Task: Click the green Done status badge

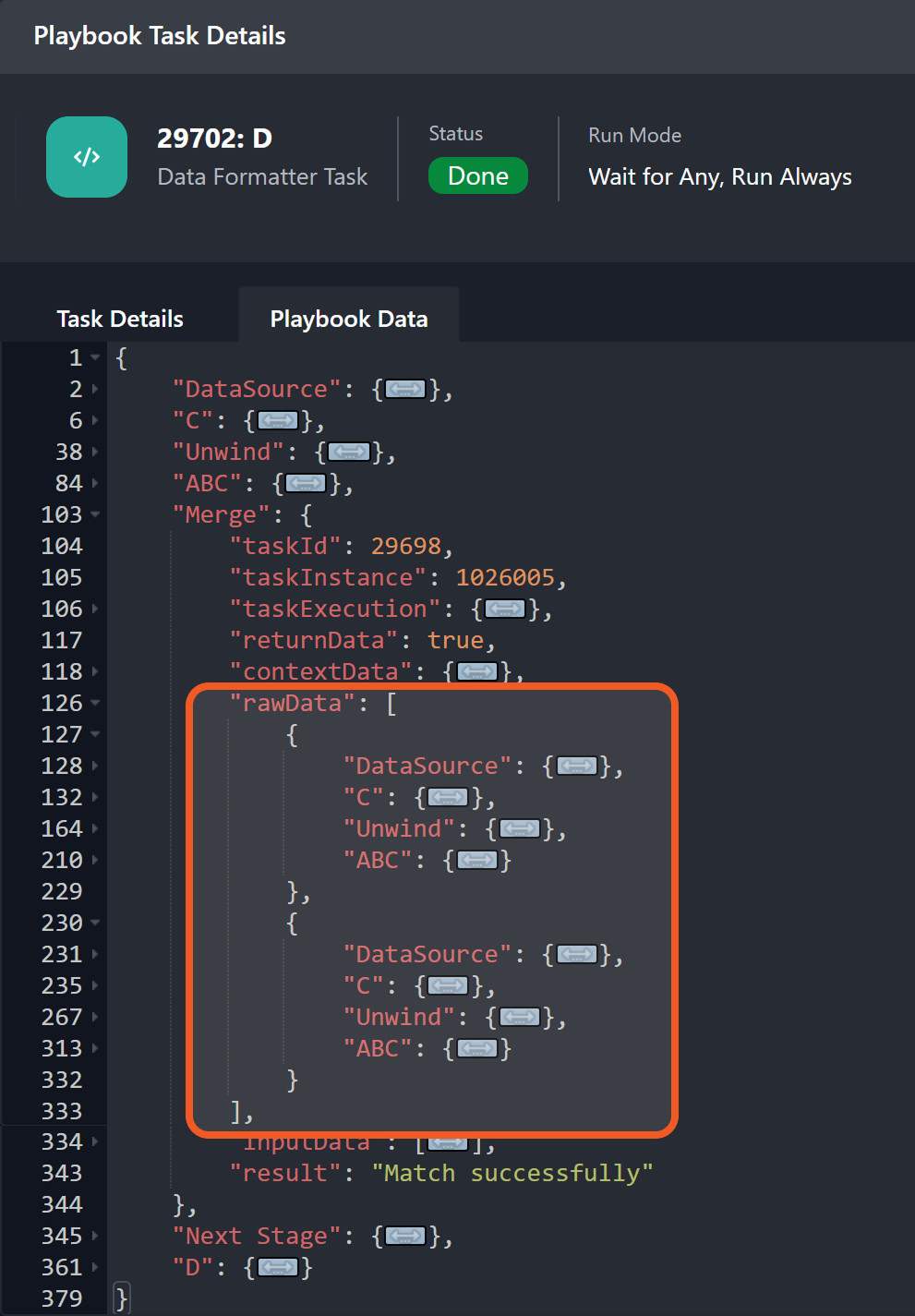Action: click(477, 176)
